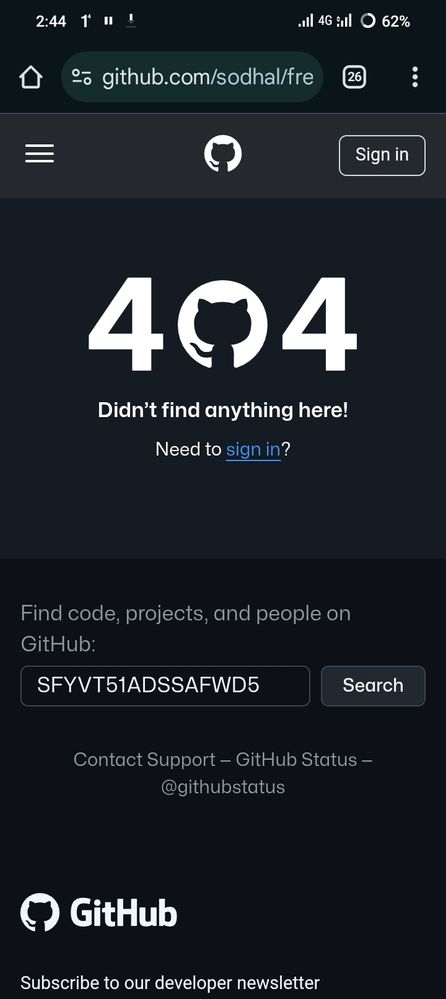Open the tab switcher showing 26 tabs

click(354, 78)
